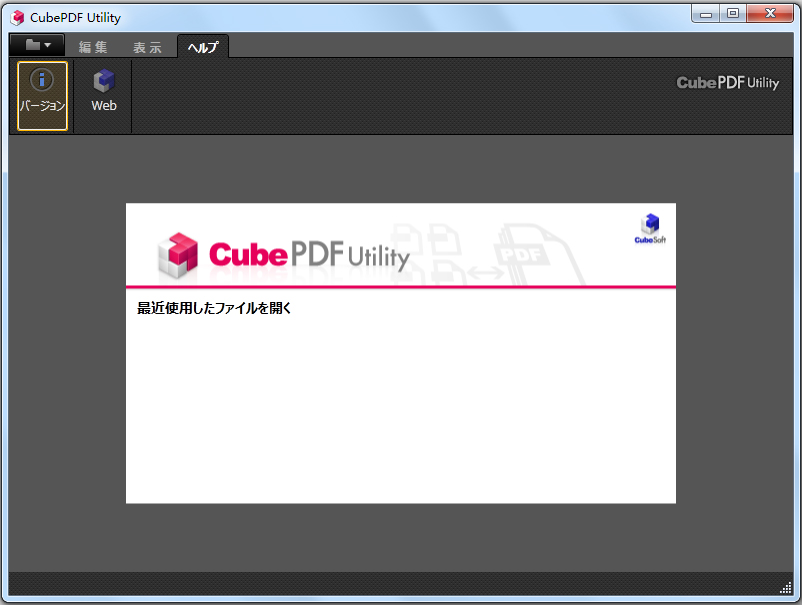Click the CubeSoft logo in the banner
This screenshot has width=802, height=605.
(650, 229)
